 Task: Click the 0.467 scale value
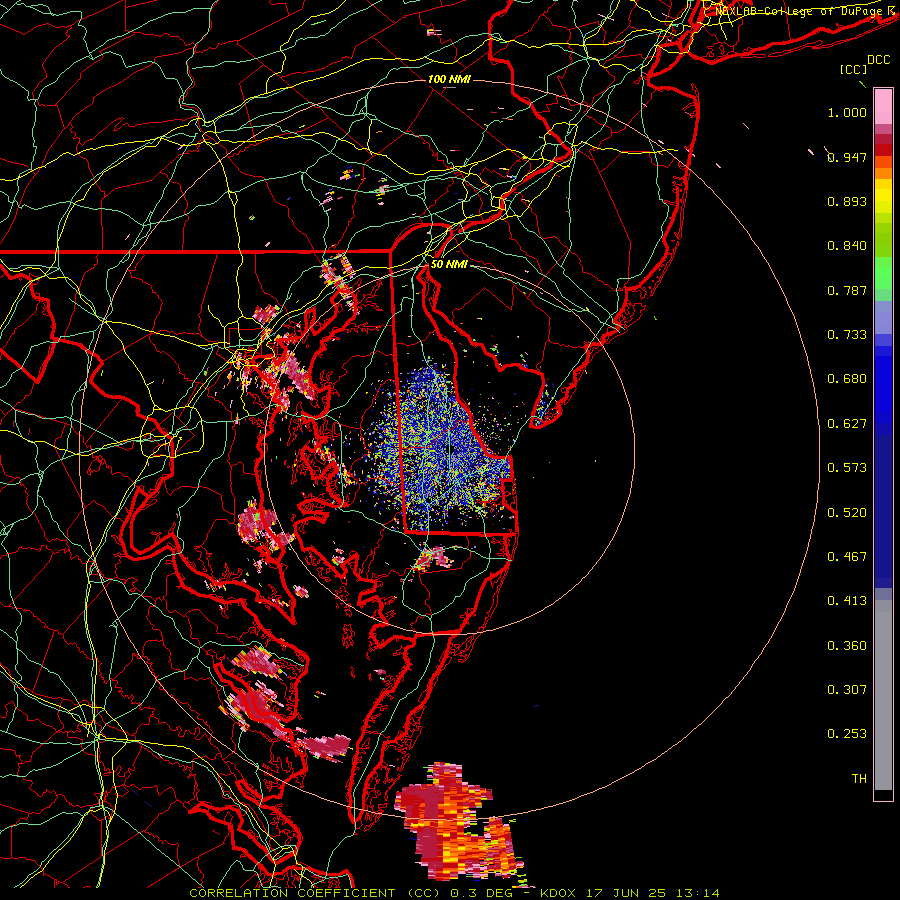click(847, 557)
